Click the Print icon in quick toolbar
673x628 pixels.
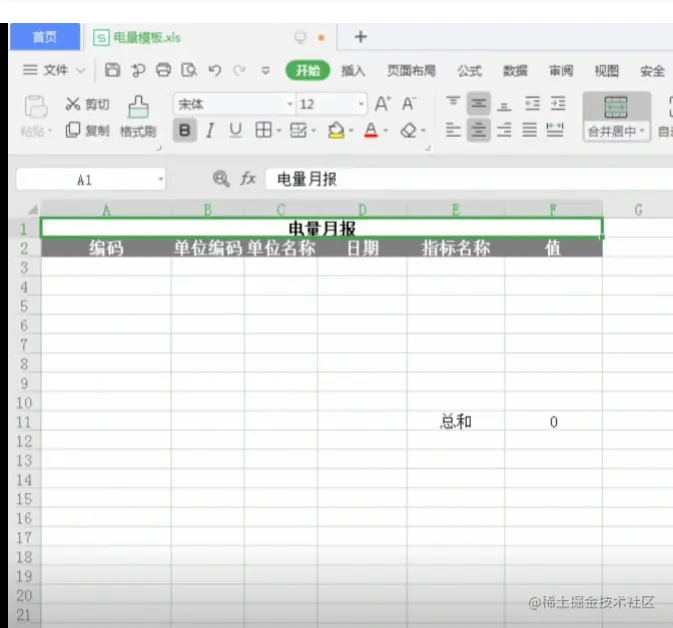pos(163,70)
